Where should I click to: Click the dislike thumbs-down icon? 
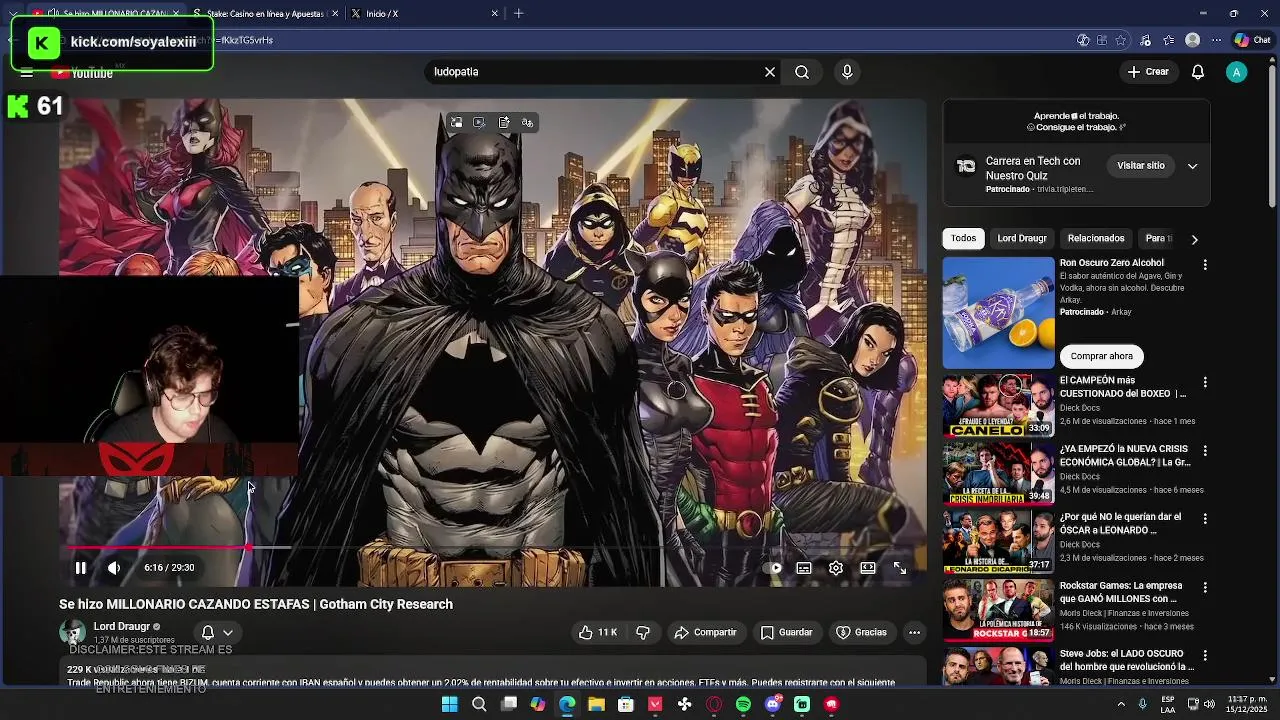643,632
